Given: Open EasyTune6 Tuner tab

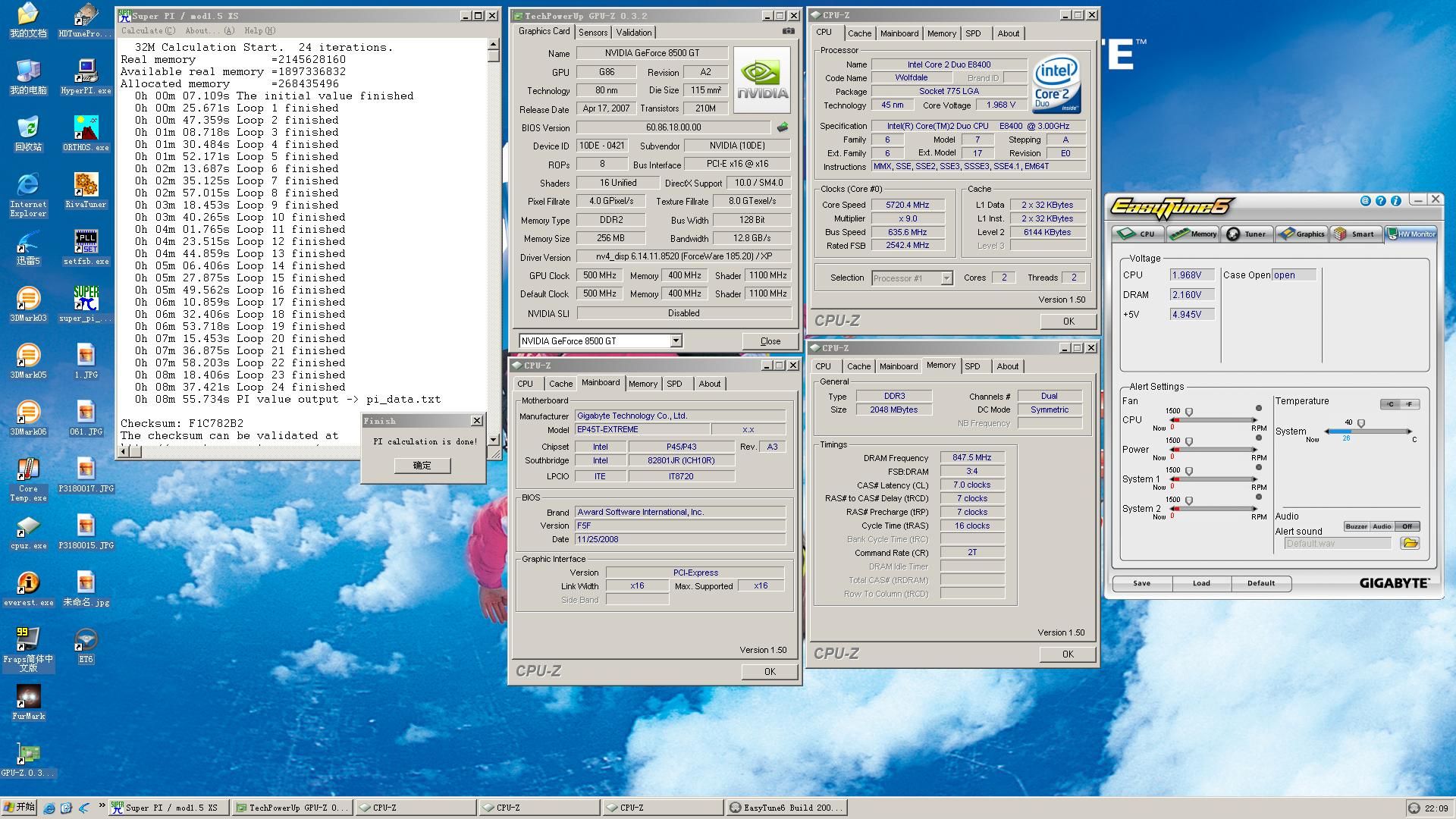Looking at the screenshot, I should pyautogui.click(x=1247, y=234).
